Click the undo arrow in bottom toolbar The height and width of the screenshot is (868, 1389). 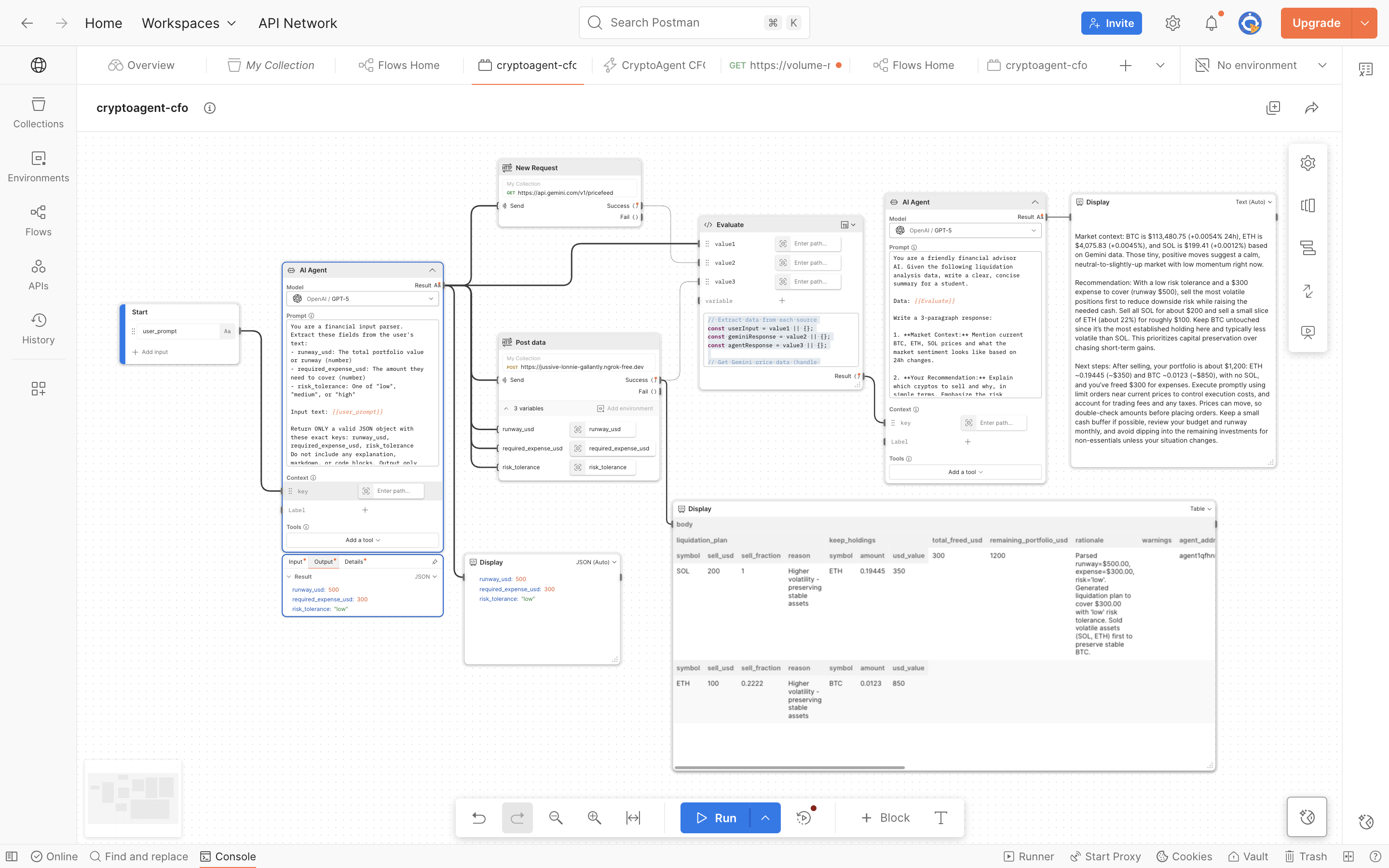coord(479,817)
